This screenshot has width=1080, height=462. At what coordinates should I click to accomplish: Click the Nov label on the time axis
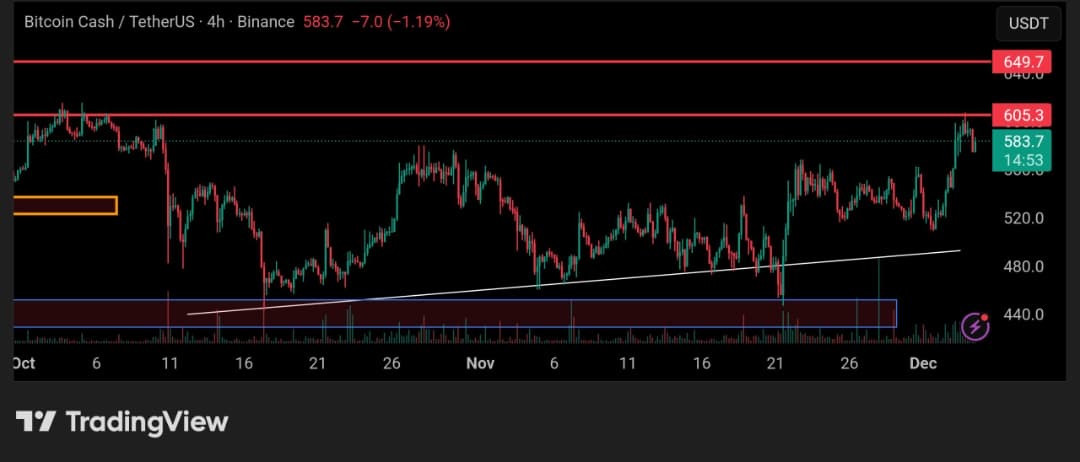click(480, 363)
